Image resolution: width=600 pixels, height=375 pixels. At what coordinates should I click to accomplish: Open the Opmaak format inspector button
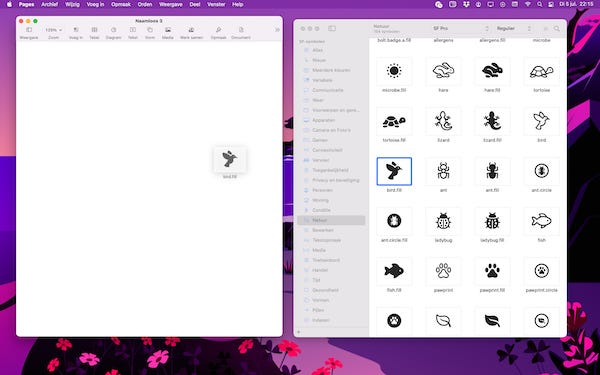[x=218, y=33]
